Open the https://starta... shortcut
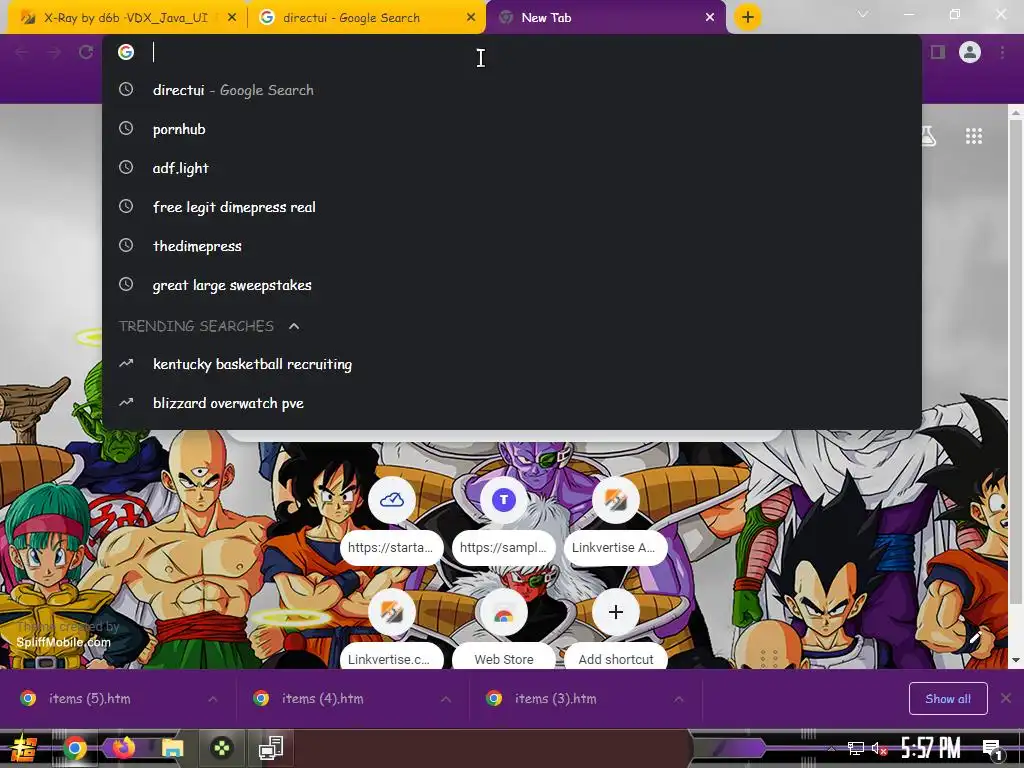Screen dimensions: 1024x768 [x=391, y=523]
